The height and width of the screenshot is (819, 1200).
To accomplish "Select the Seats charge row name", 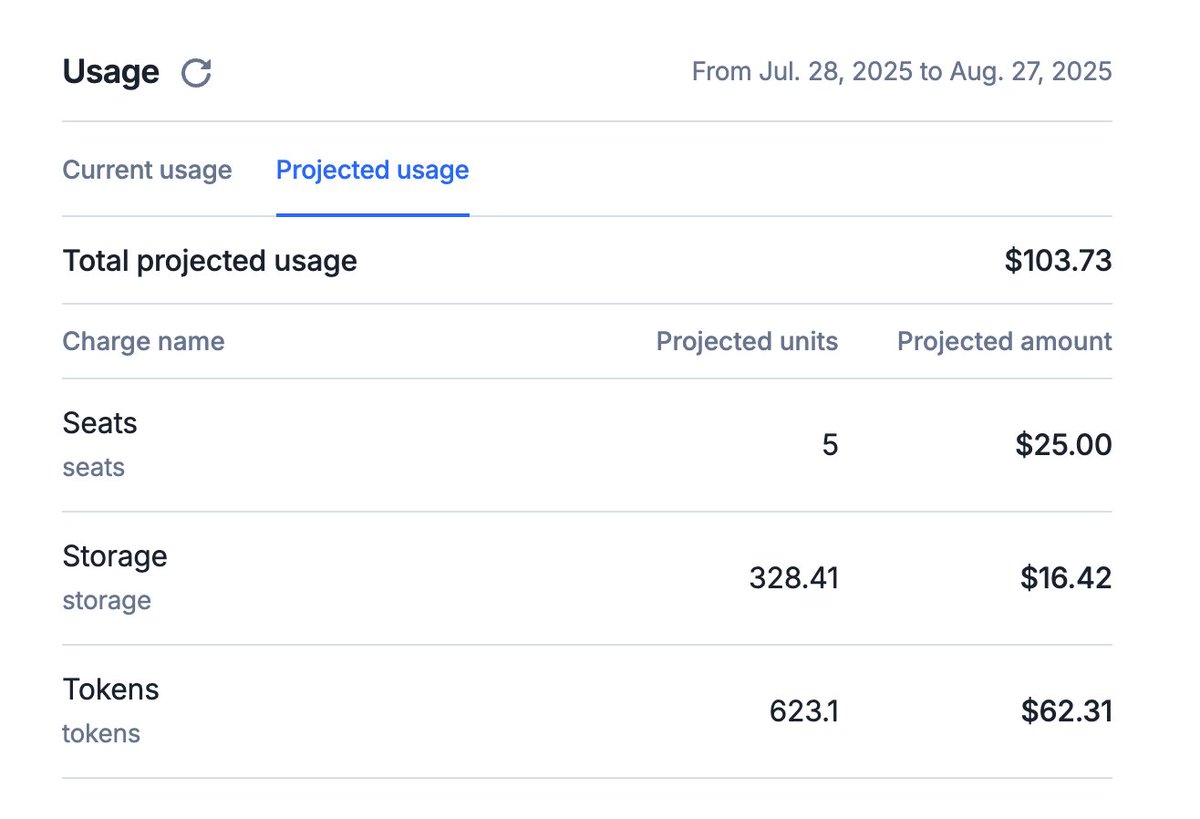I will coord(99,423).
